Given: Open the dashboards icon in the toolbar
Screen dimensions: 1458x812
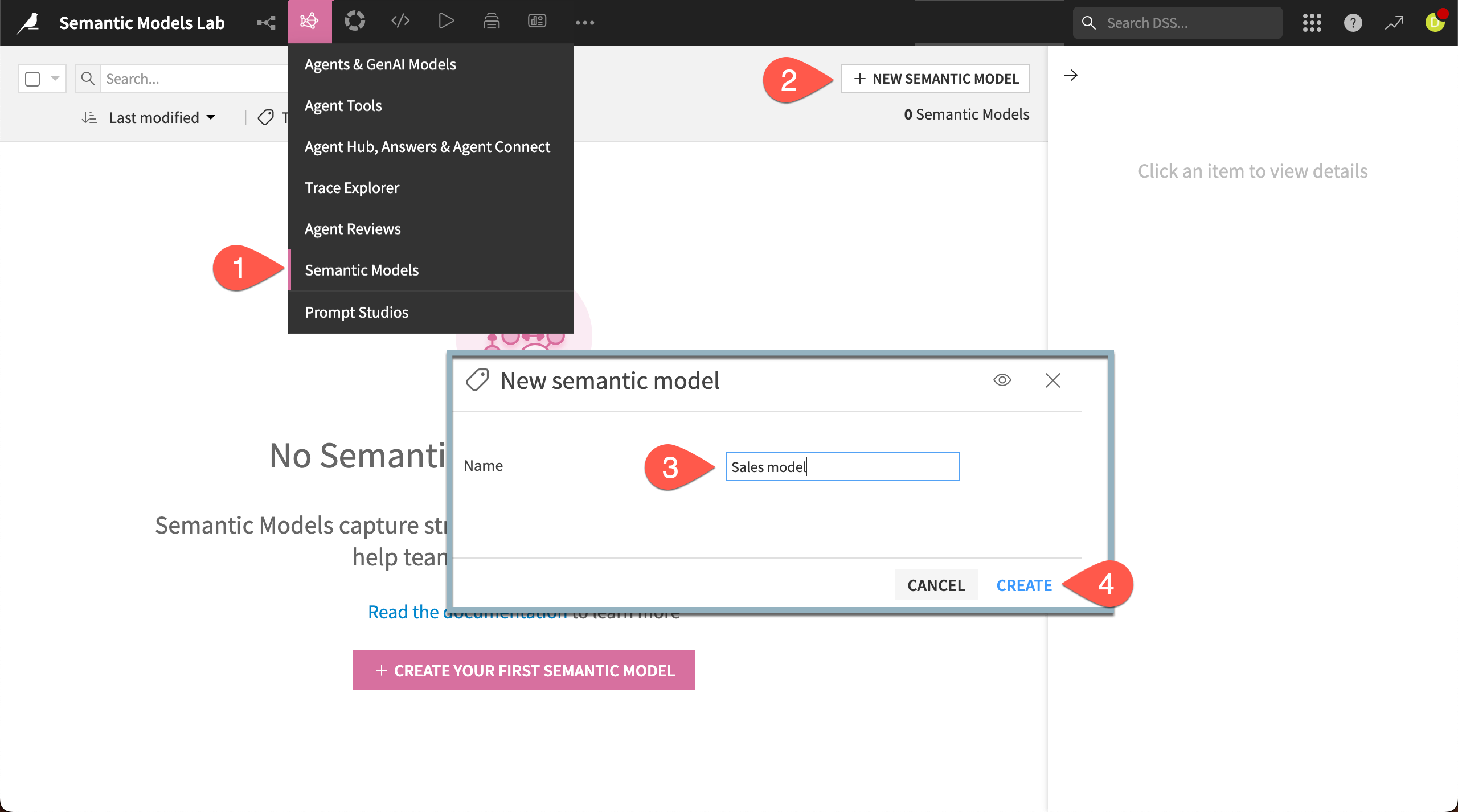Looking at the screenshot, I should (536, 22).
